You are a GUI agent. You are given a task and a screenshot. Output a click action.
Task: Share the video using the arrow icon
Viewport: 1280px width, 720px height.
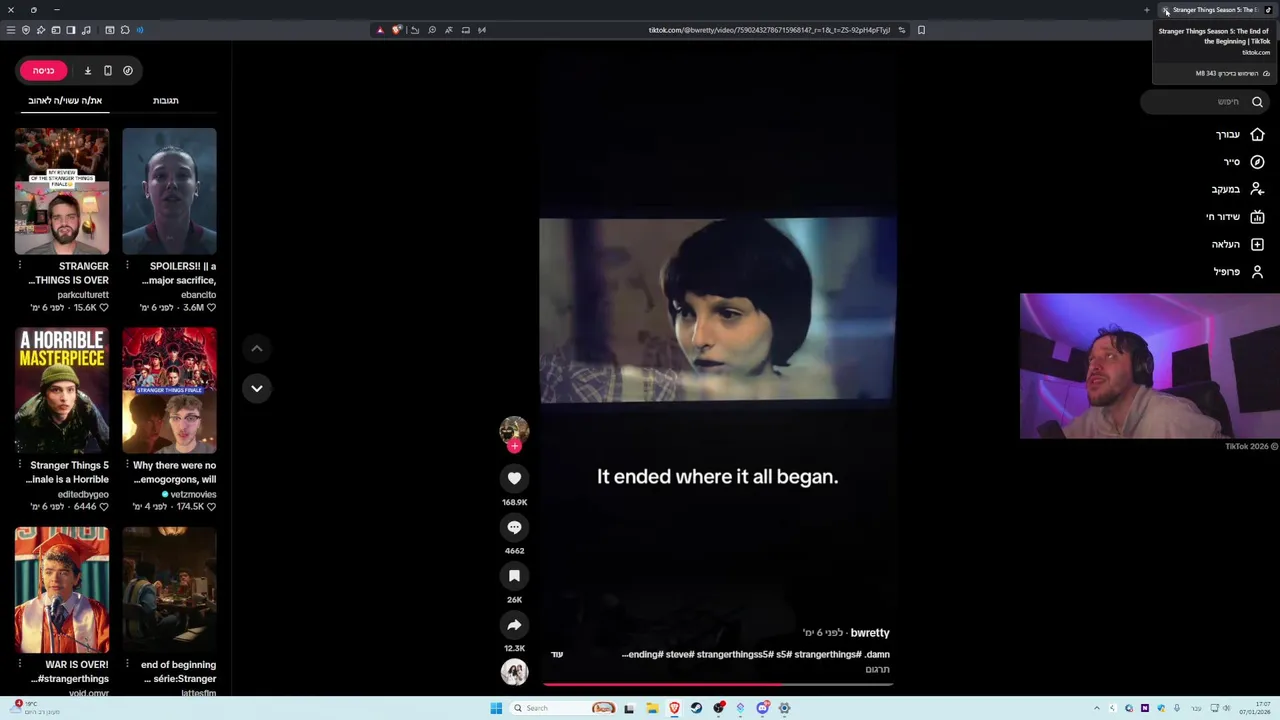[514, 625]
